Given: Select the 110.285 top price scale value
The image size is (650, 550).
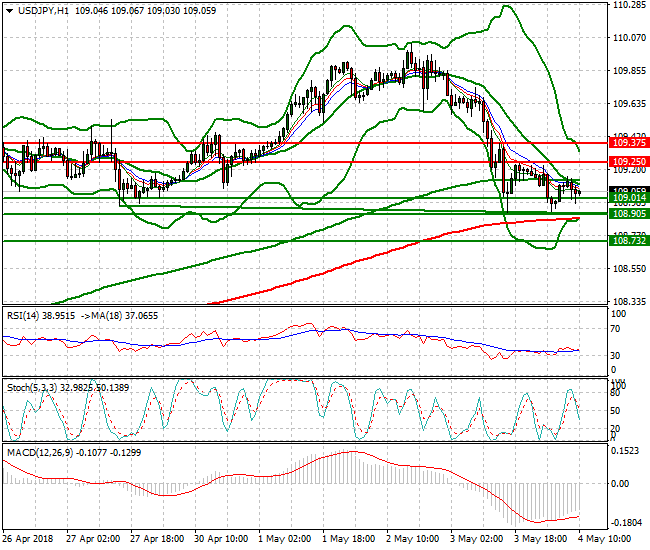Looking at the screenshot, I should click(x=629, y=5).
